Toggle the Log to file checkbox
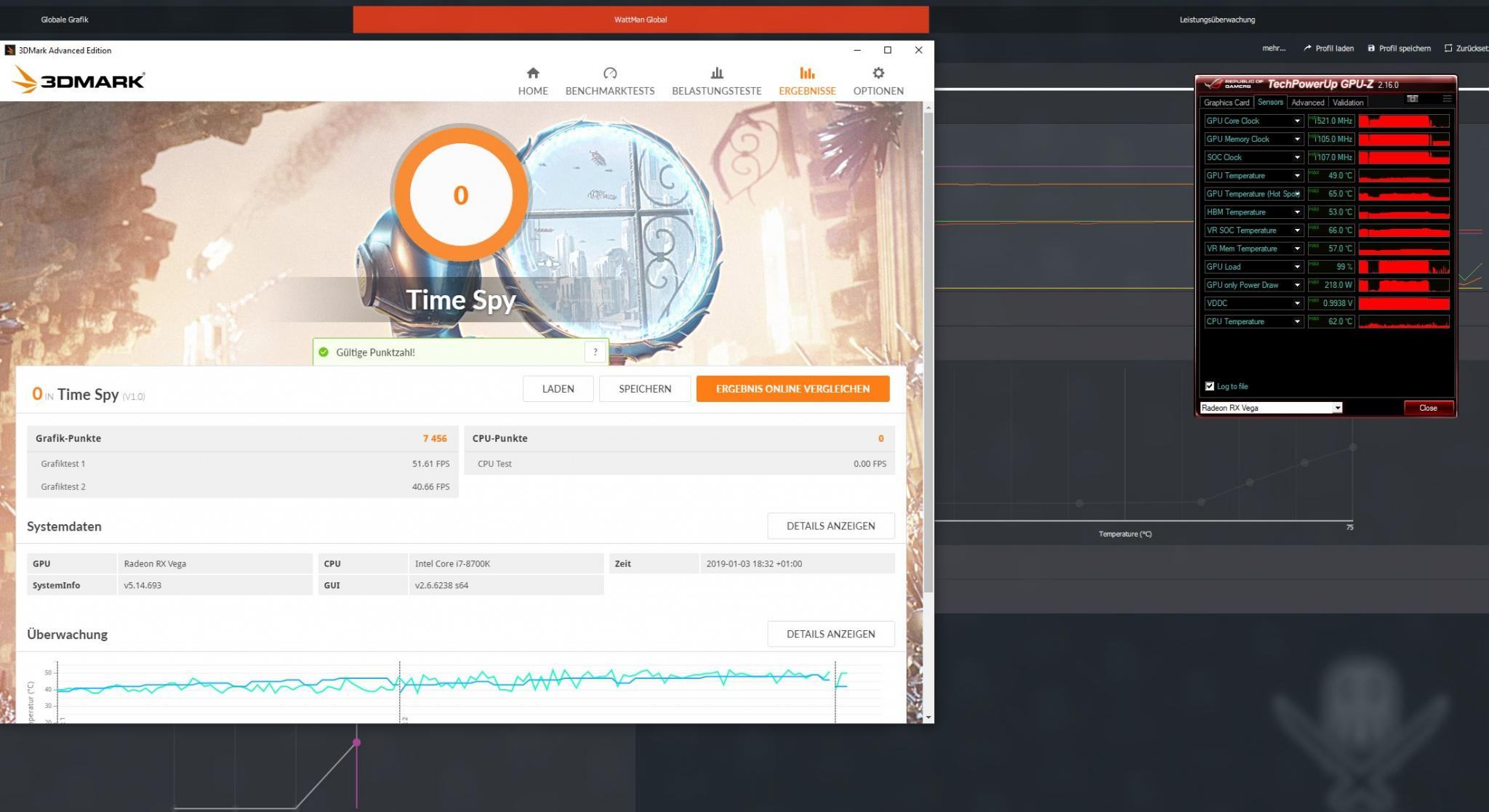1489x812 pixels. pyautogui.click(x=1210, y=386)
